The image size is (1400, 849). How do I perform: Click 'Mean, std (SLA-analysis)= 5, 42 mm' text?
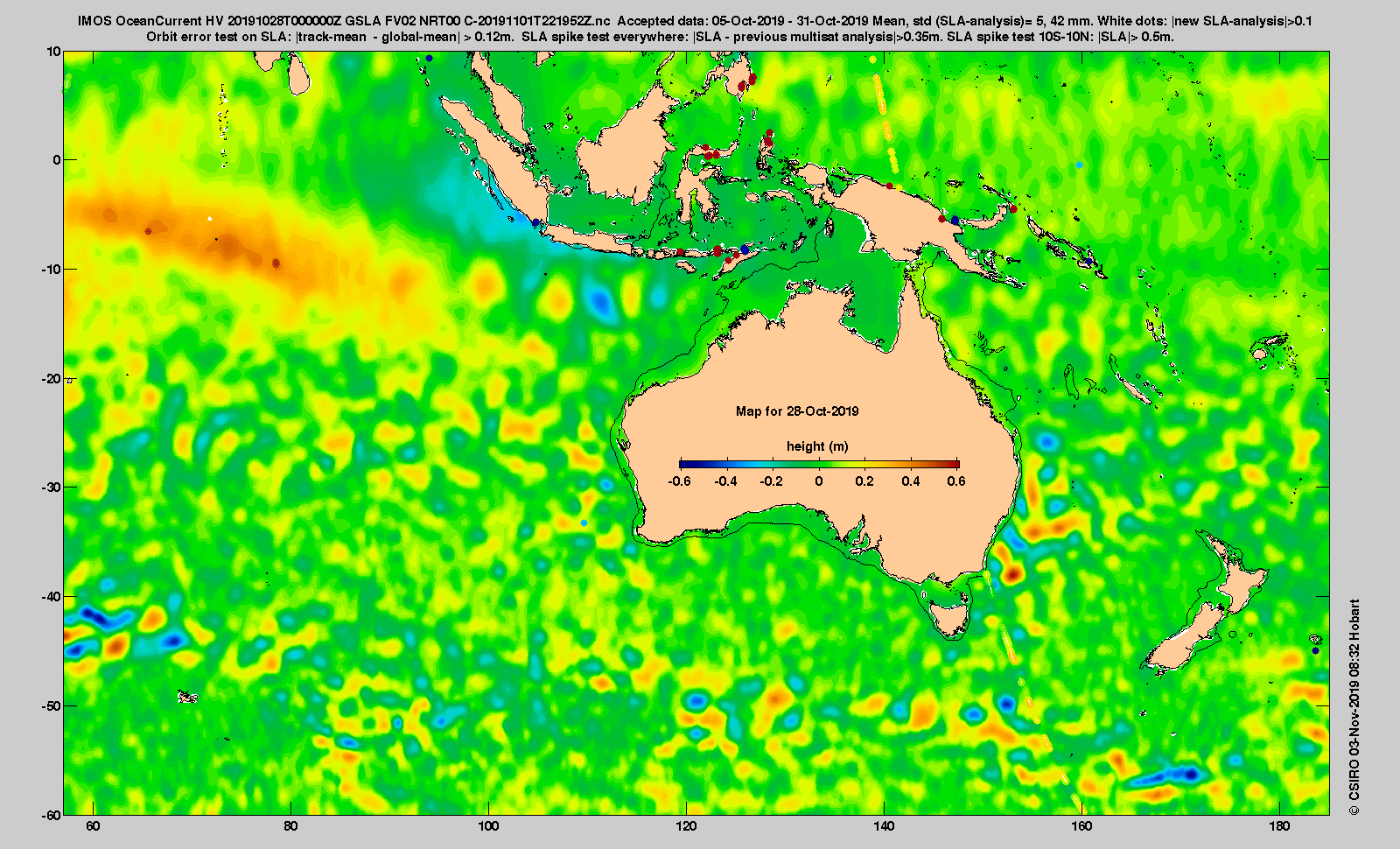click(x=982, y=21)
